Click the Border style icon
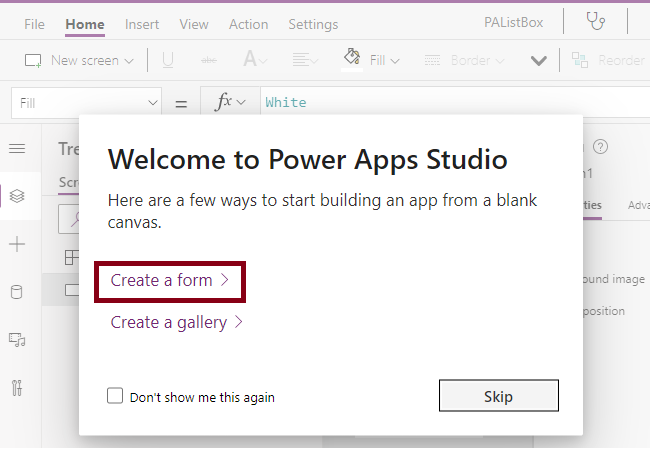The height and width of the screenshot is (451, 650). [x=432, y=61]
